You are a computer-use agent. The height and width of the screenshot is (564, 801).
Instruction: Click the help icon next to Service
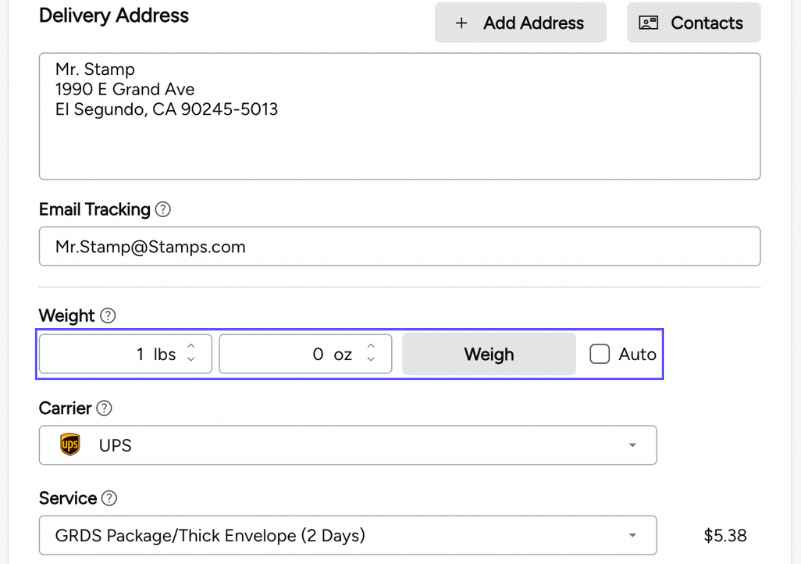[x=110, y=499]
